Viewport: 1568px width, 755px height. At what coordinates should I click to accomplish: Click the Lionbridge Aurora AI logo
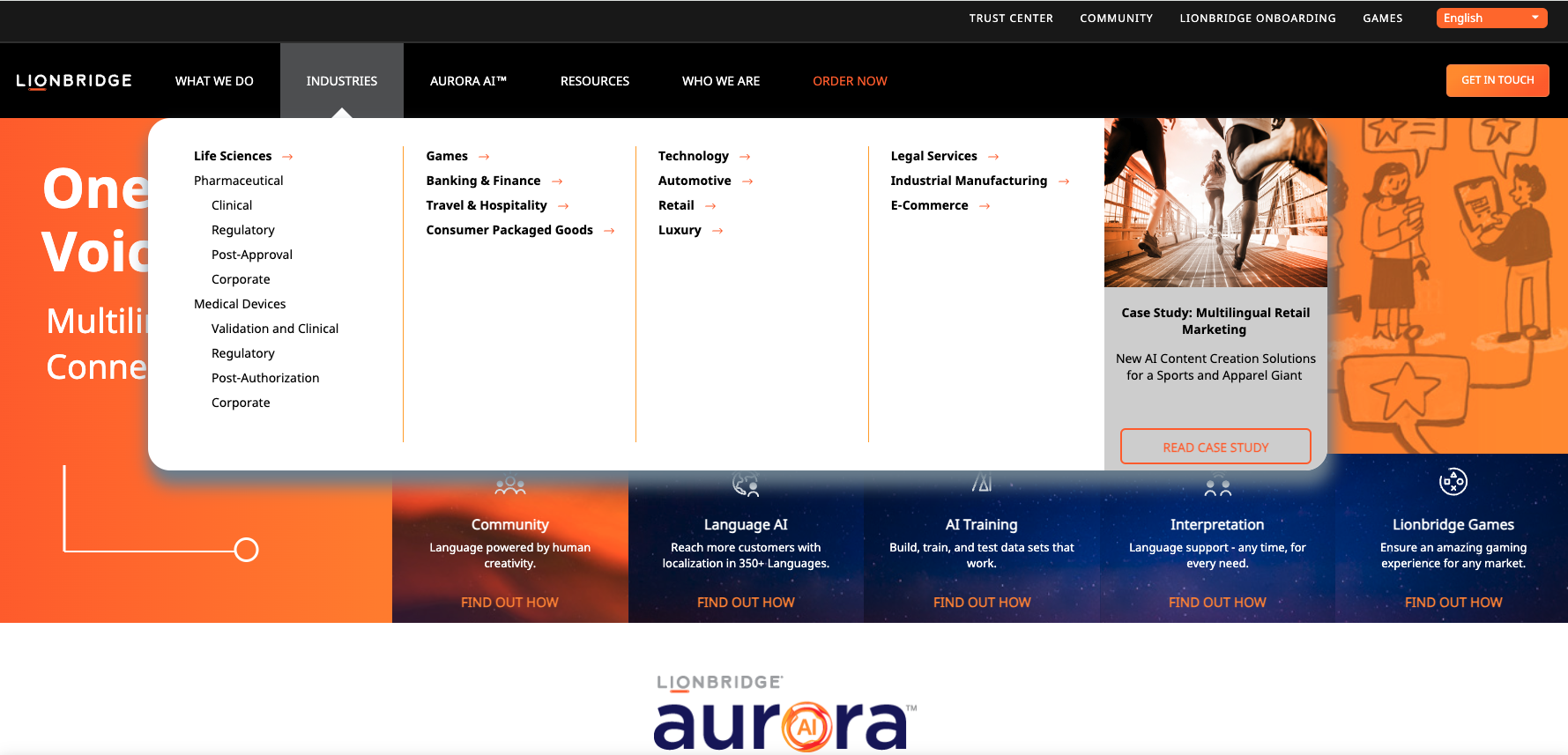click(784, 714)
